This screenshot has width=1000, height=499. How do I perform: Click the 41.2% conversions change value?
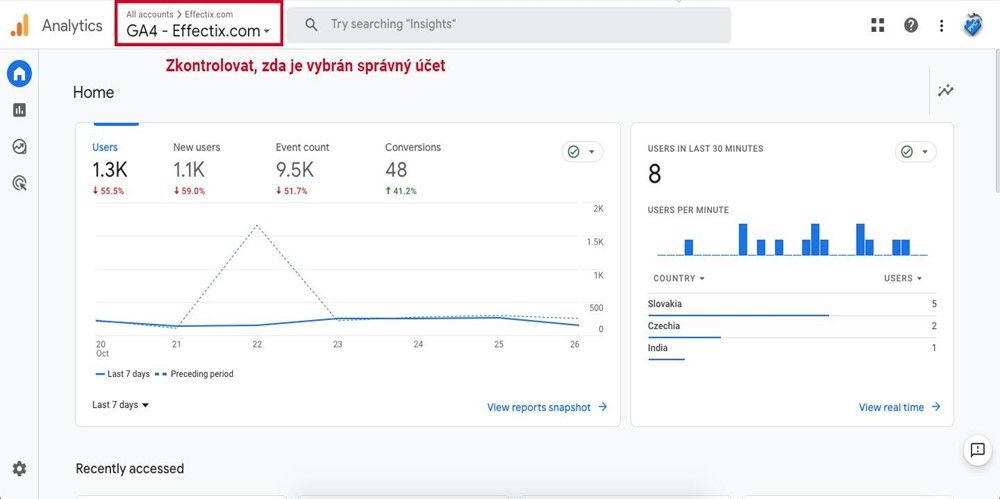pyautogui.click(x=401, y=191)
